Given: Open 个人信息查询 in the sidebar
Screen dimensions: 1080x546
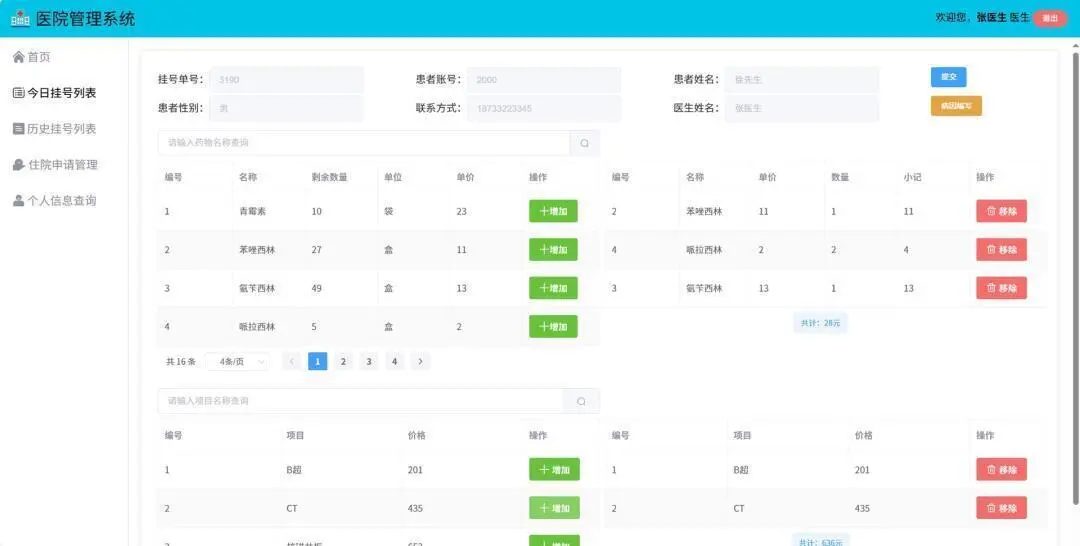Looking at the screenshot, I should 54,200.
